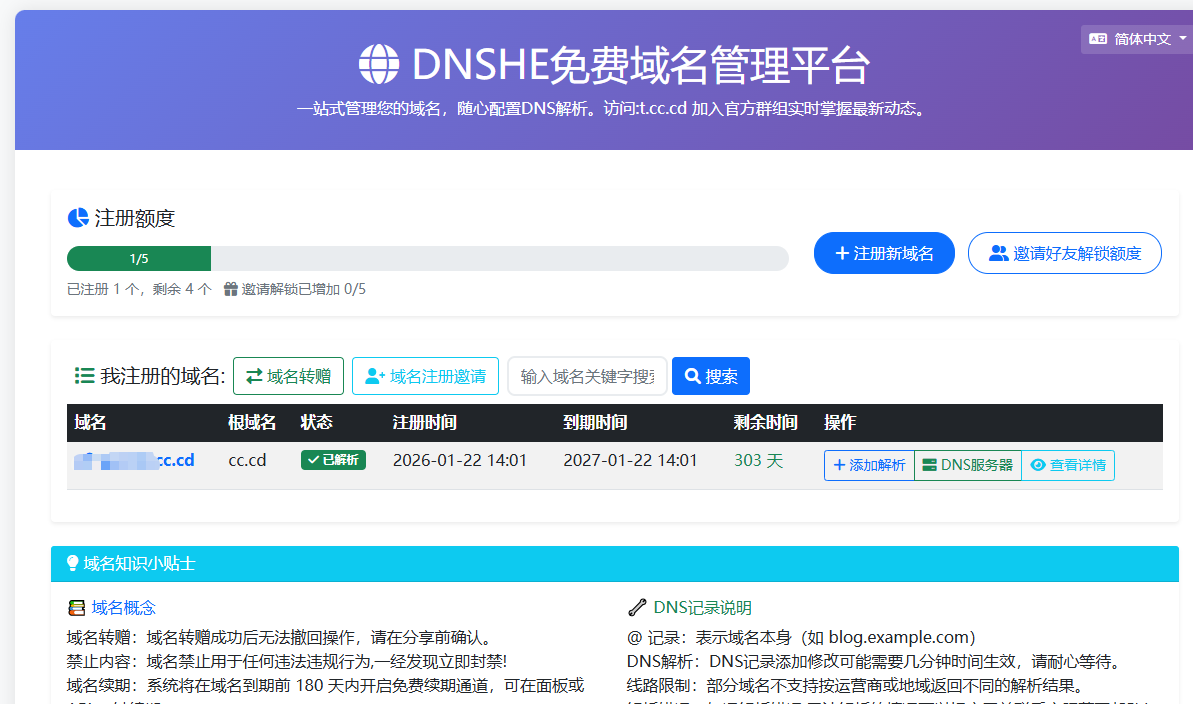Click the 已注册 1 个，剩余 4 个 text
Viewport: 1193px width, 704px height.
[139, 289]
